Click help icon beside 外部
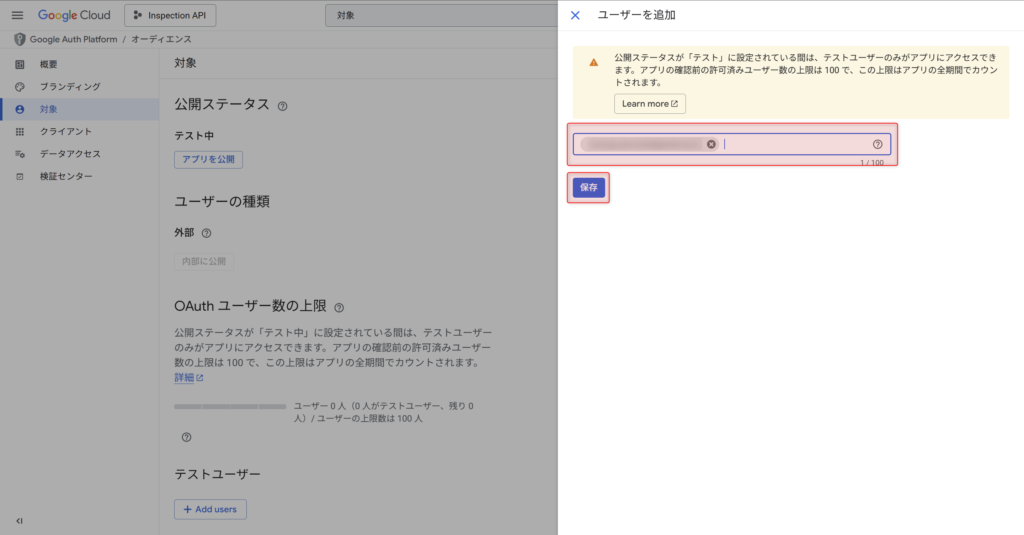 (207, 233)
